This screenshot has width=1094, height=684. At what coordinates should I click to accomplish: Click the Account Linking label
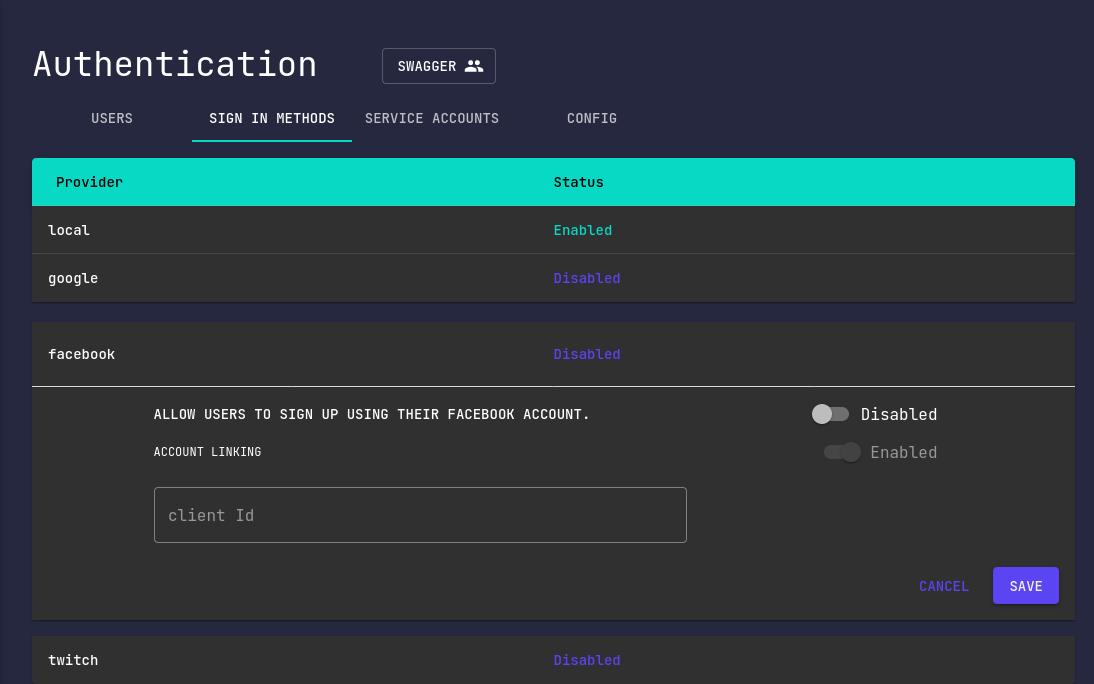tap(207, 452)
